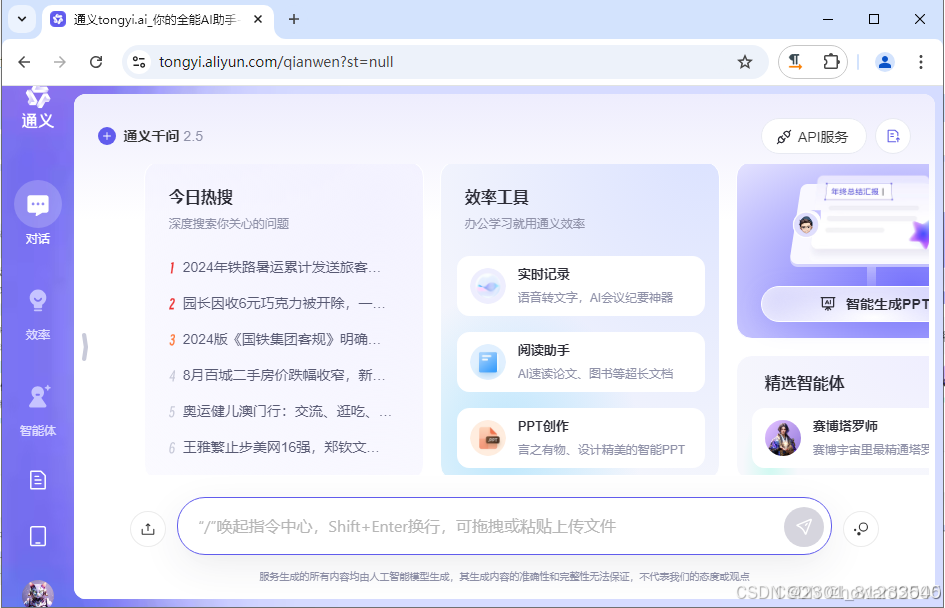The width and height of the screenshot is (945, 608).
Task: Click the upload file icon
Action: point(148,529)
